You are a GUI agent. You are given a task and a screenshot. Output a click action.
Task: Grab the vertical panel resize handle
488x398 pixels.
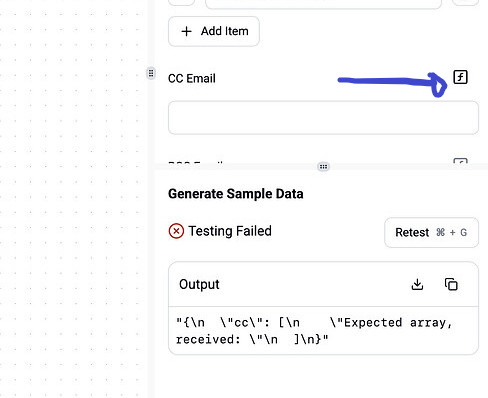click(151, 73)
